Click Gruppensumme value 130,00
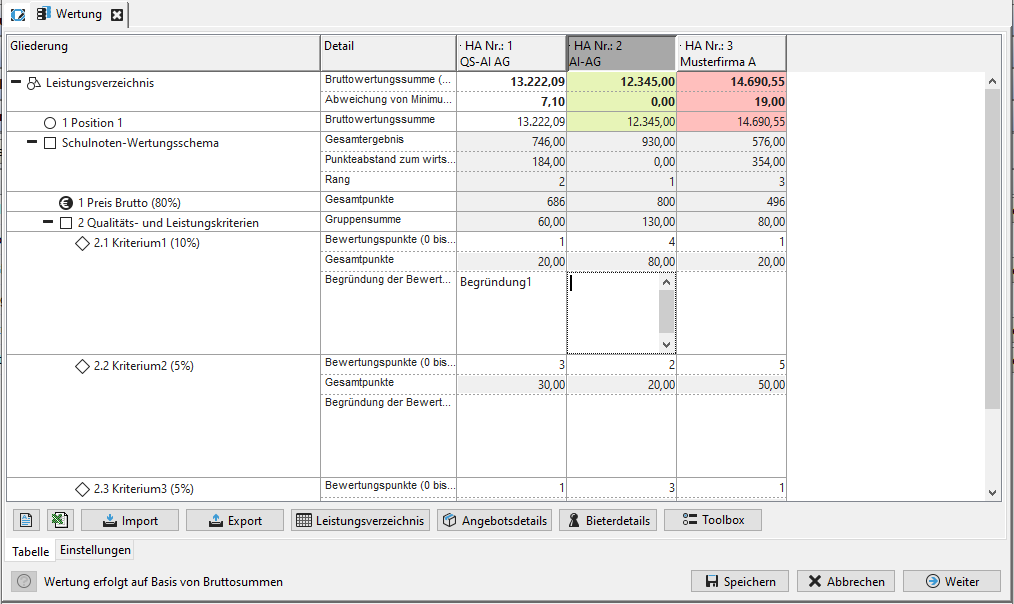 pos(621,222)
